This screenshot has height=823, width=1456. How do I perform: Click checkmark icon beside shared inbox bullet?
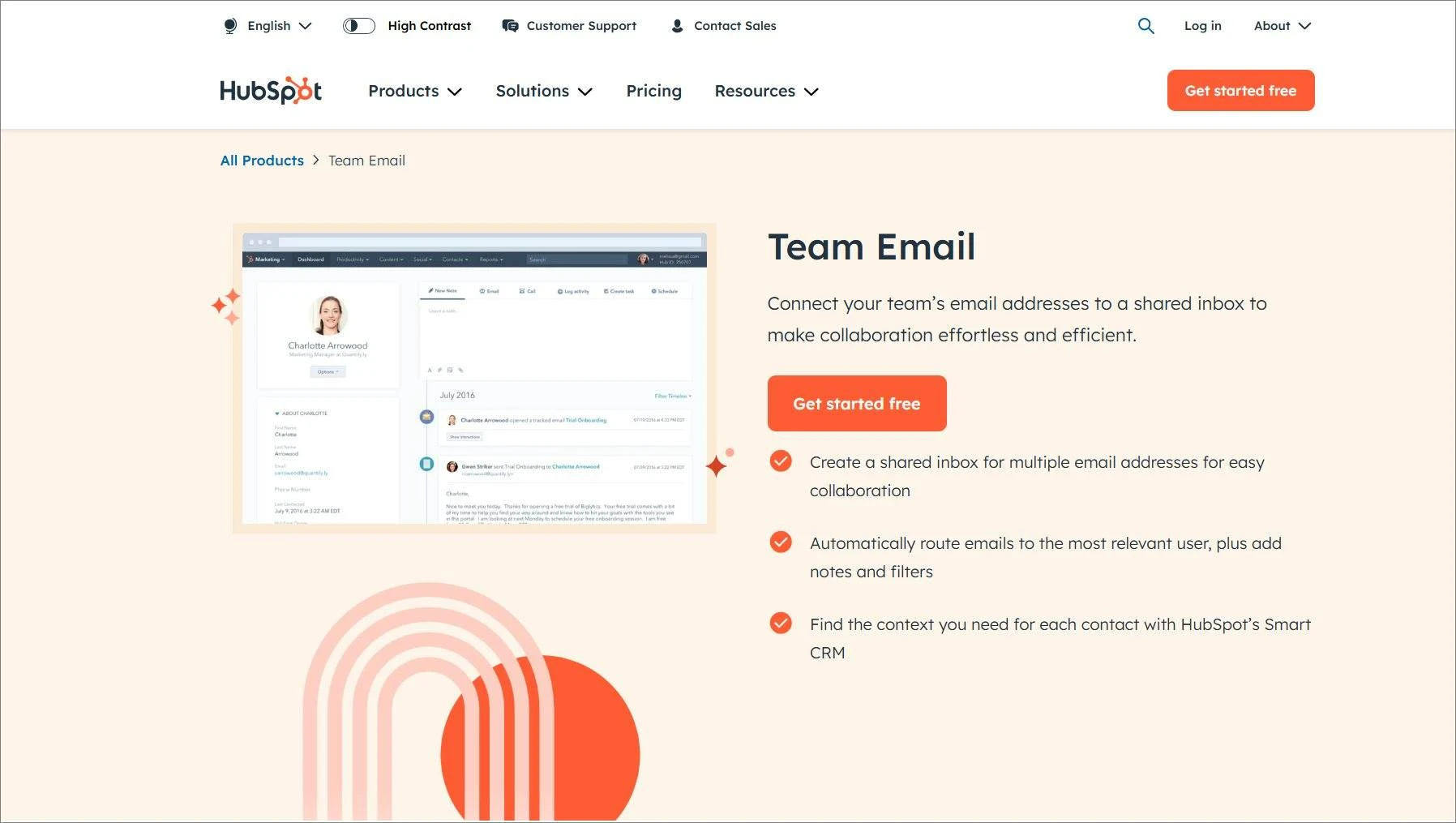point(781,461)
